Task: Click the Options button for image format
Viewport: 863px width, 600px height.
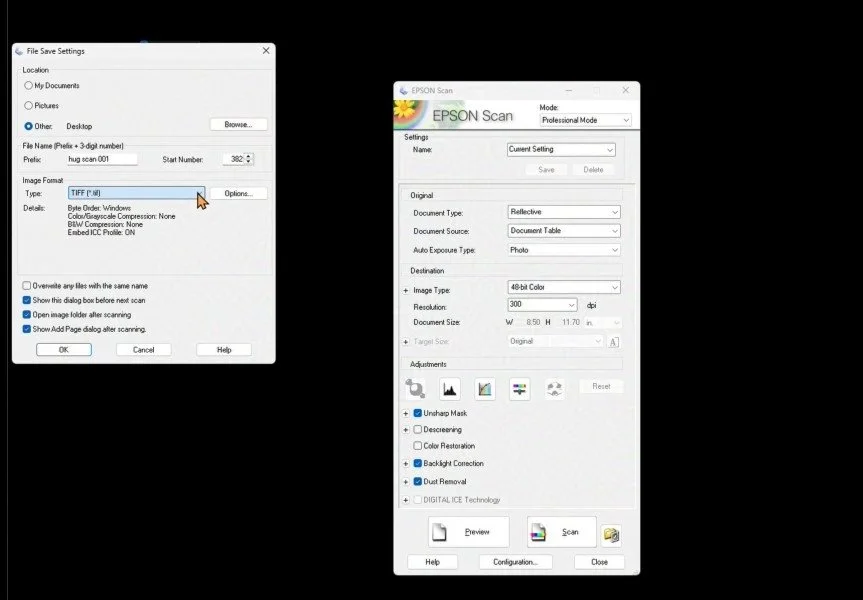Action: coord(238,193)
